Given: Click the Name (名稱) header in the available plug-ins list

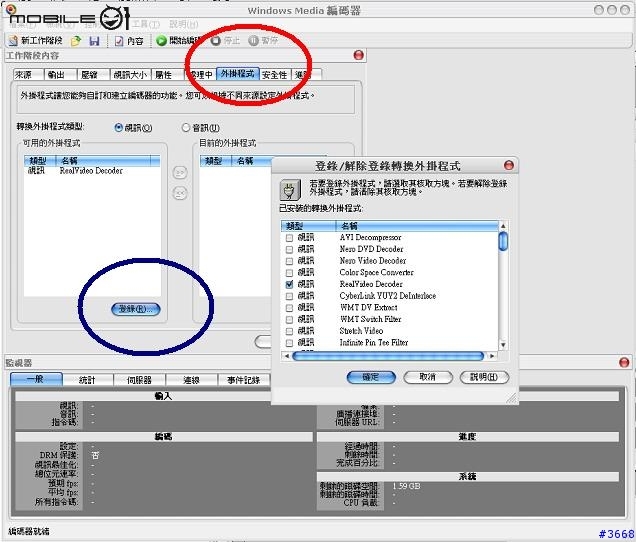Looking at the screenshot, I should (103, 161).
